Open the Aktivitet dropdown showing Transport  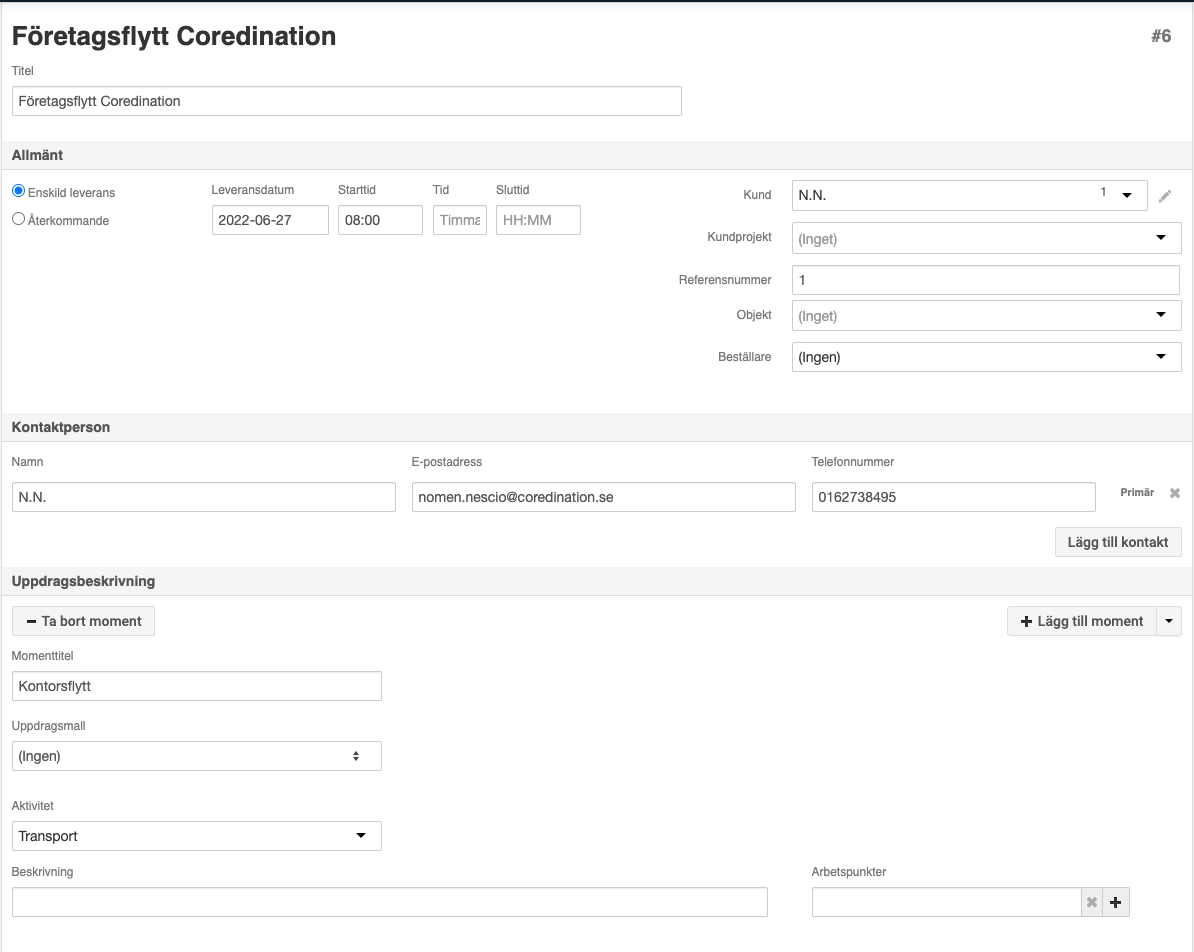(x=196, y=836)
